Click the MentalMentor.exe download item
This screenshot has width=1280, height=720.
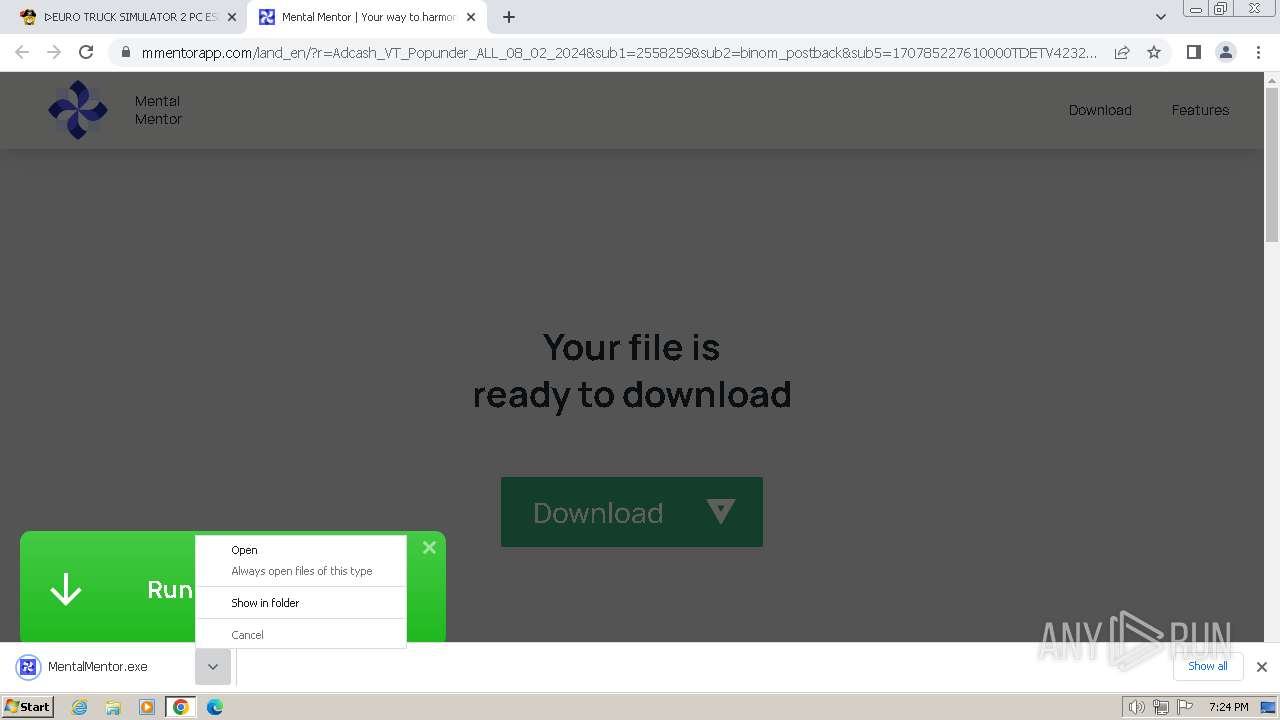tap(98, 667)
